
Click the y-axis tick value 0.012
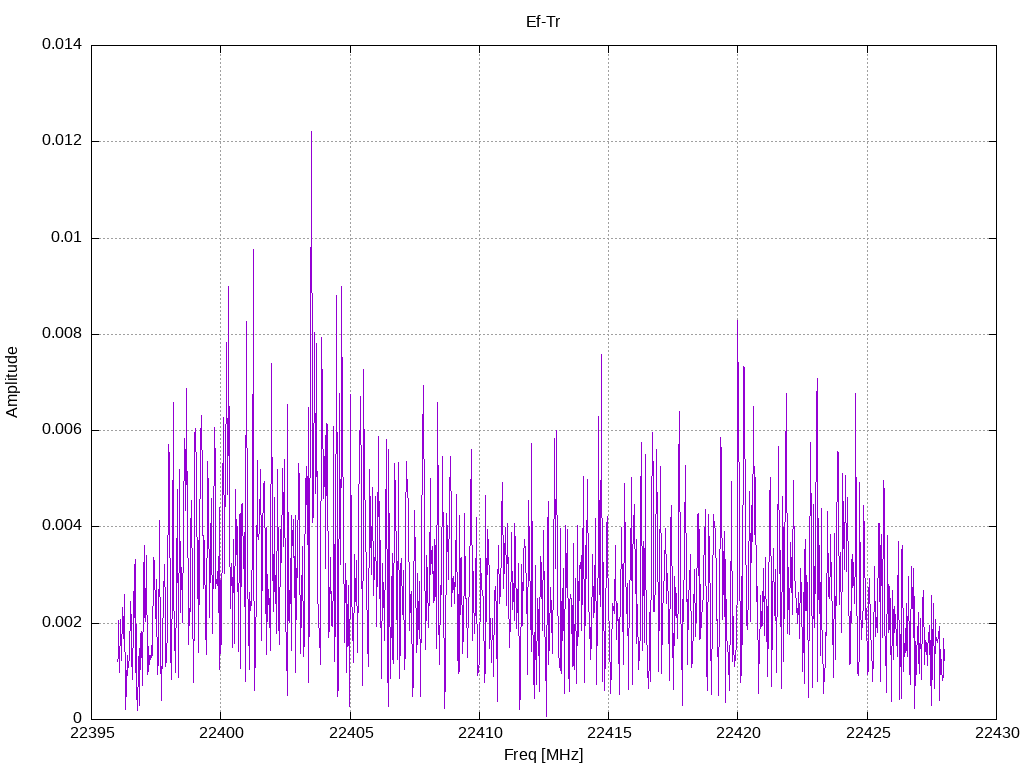(62, 140)
